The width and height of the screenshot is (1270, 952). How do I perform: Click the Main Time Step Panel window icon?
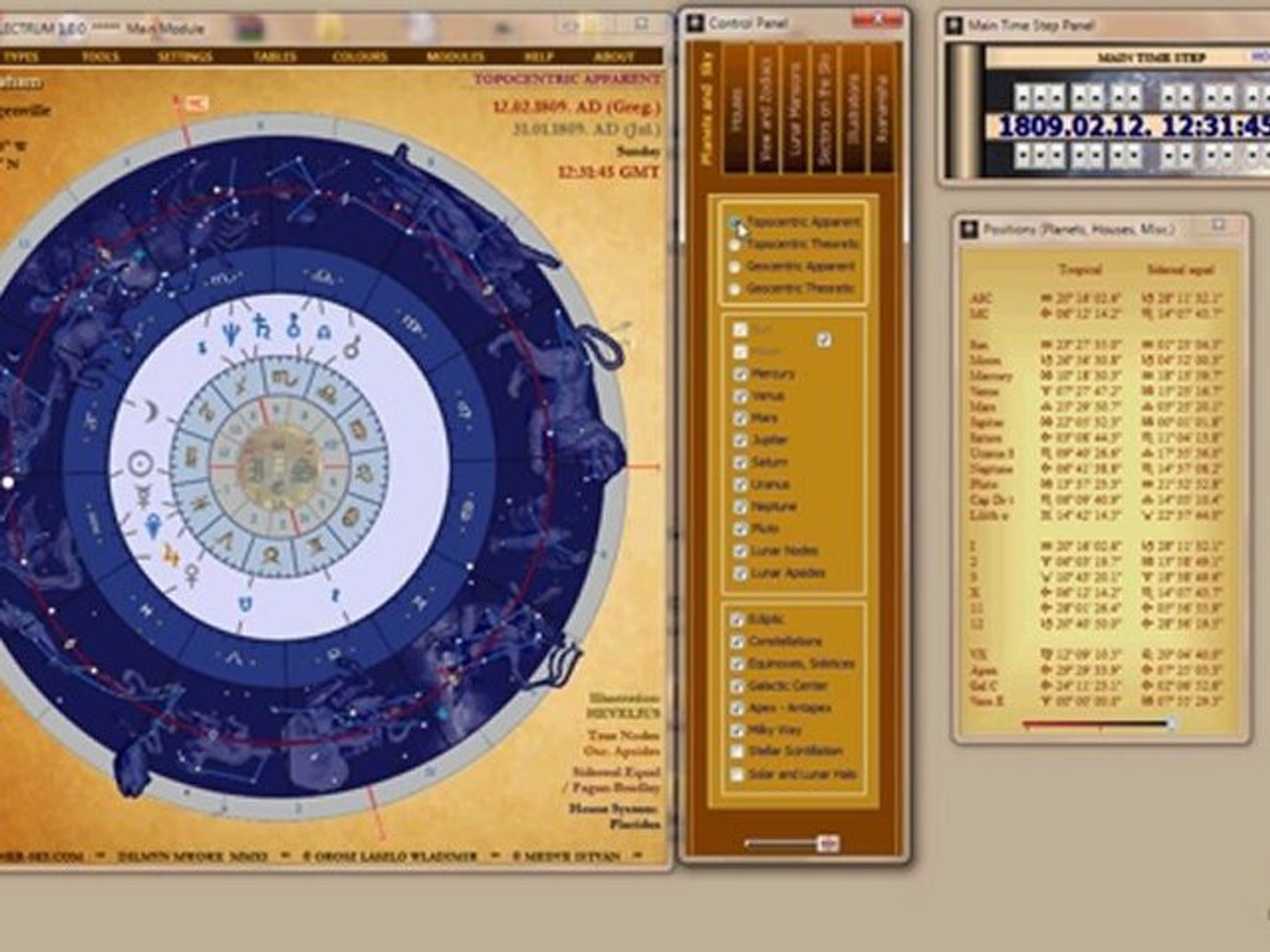pyautogui.click(x=953, y=26)
